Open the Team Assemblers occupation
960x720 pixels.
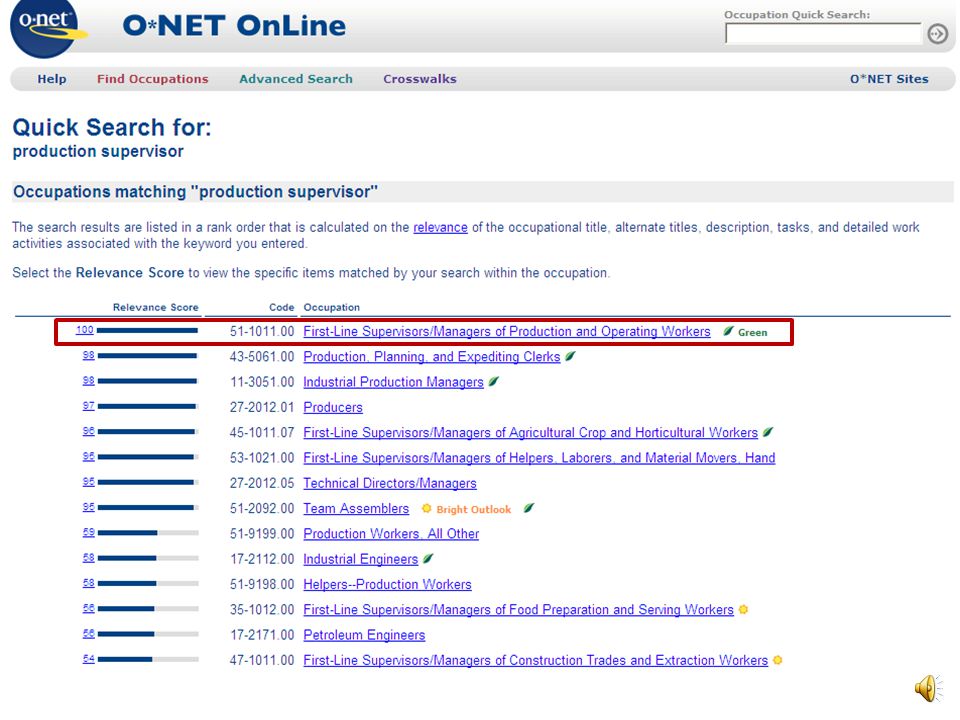[356, 508]
